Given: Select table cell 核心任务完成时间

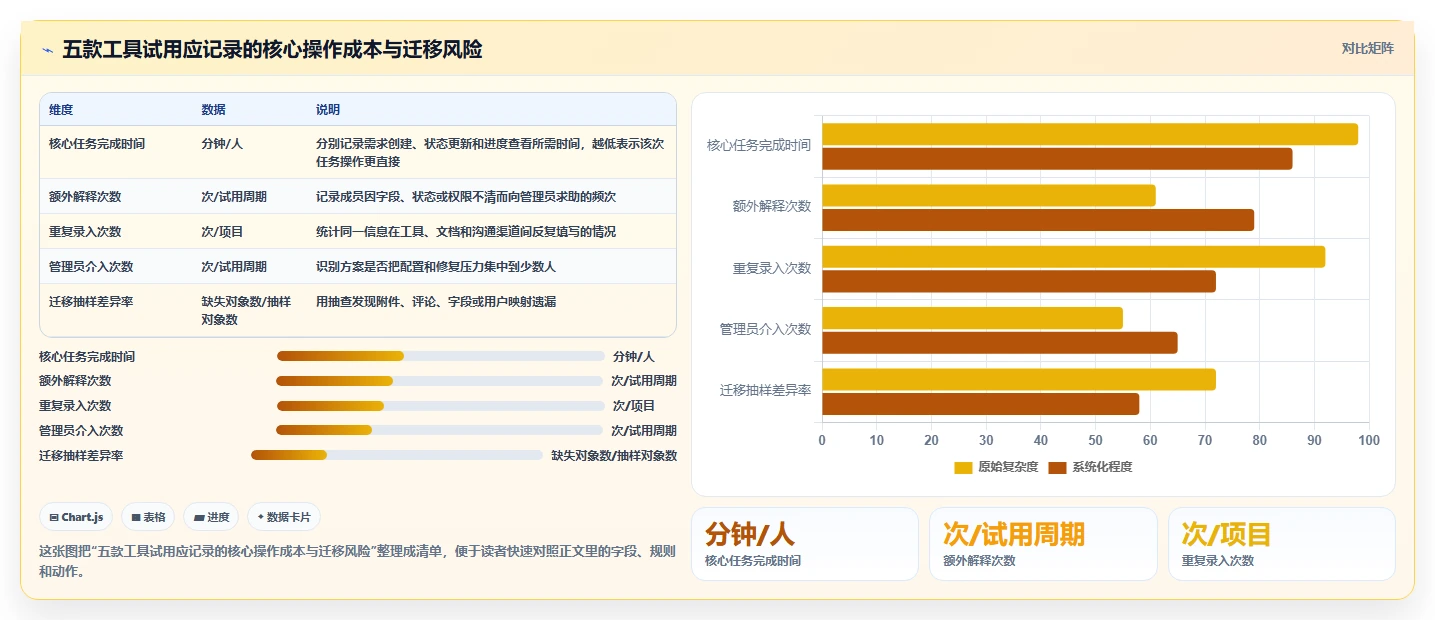Looking at the screenshot, I should (97, 144).
